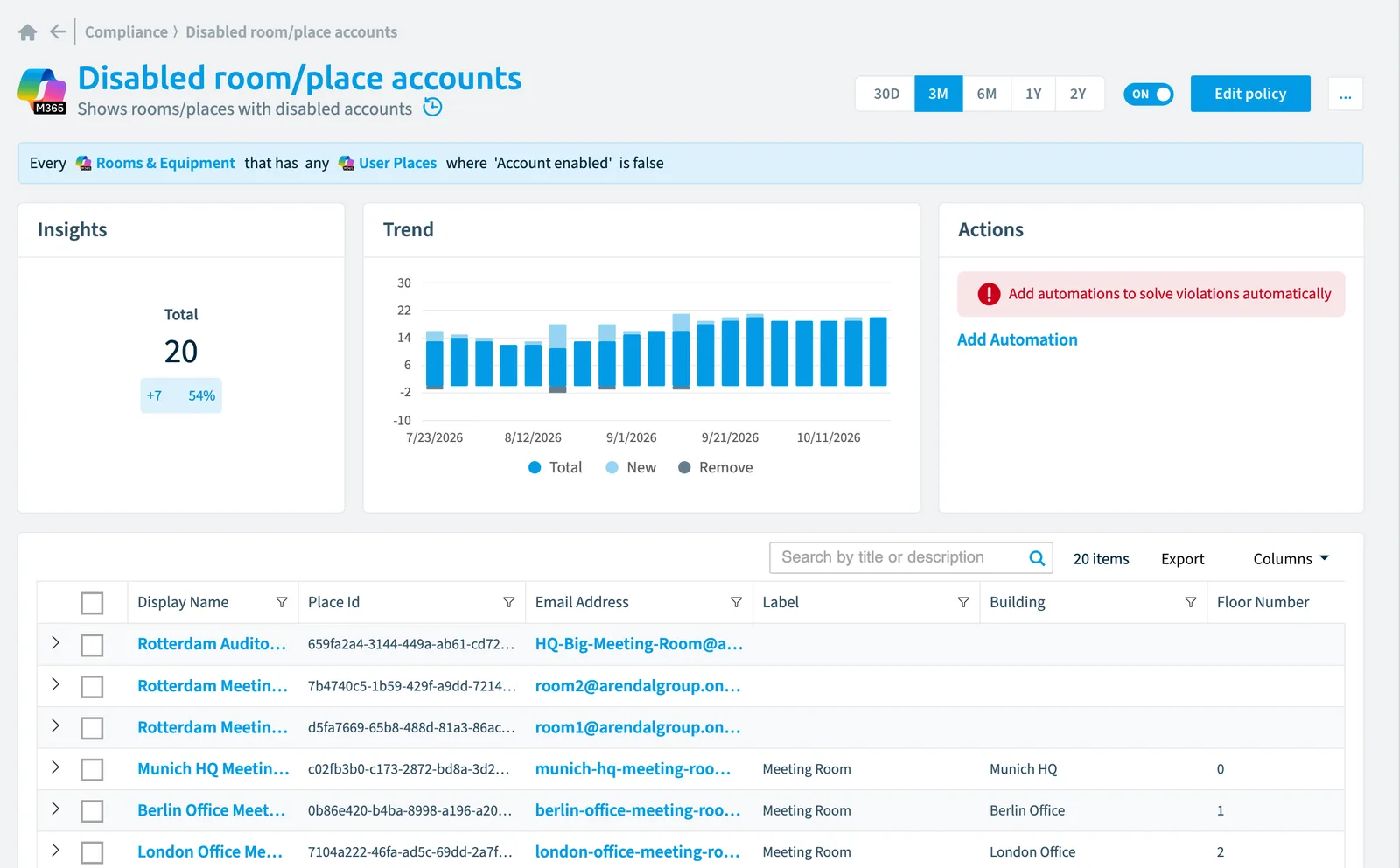1400x868 pixels.
Task: Open Email Address column filter
Action: [x=736, y=602]
